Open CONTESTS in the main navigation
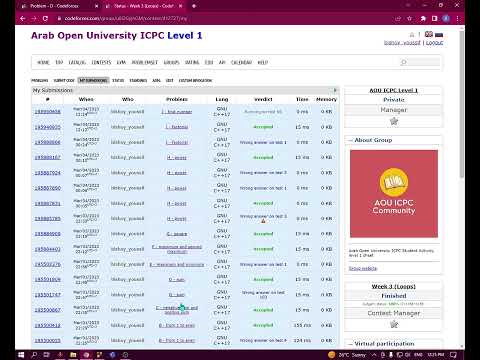Image resolution: width=480 pixels, height=360 pixels. 101,62
